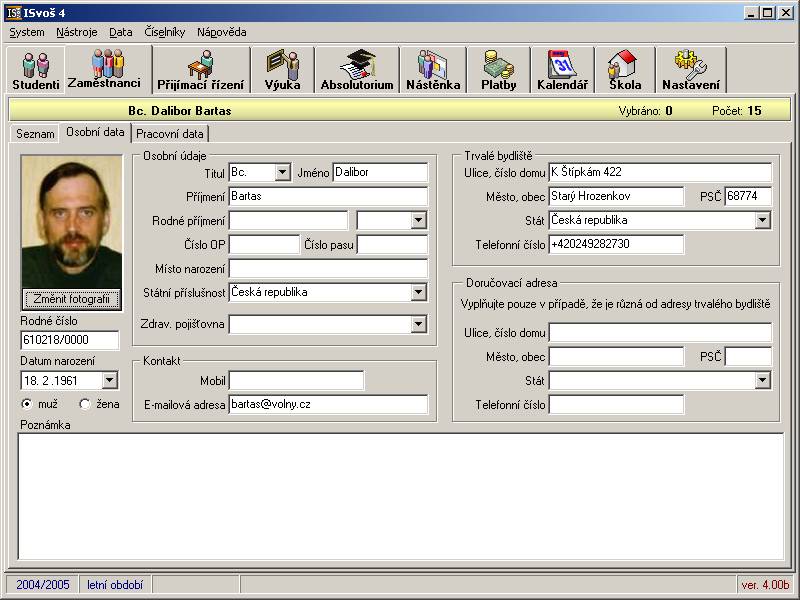Open the Číselníky menu

pos(165,32)
